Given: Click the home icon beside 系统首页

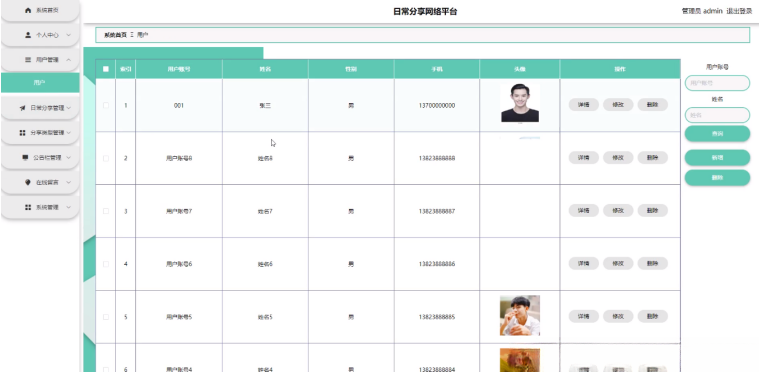Looking at the screenshot, I should click(x=28, y=10).
